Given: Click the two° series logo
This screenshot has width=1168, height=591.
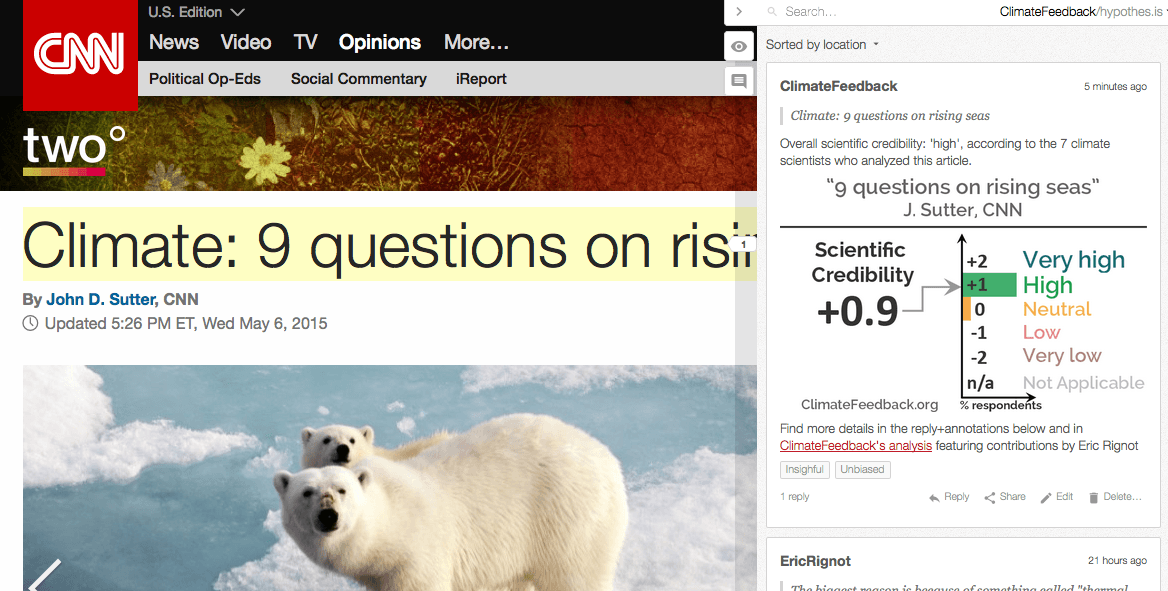Looking at the screenshot, I should click(x=74, y=150).
